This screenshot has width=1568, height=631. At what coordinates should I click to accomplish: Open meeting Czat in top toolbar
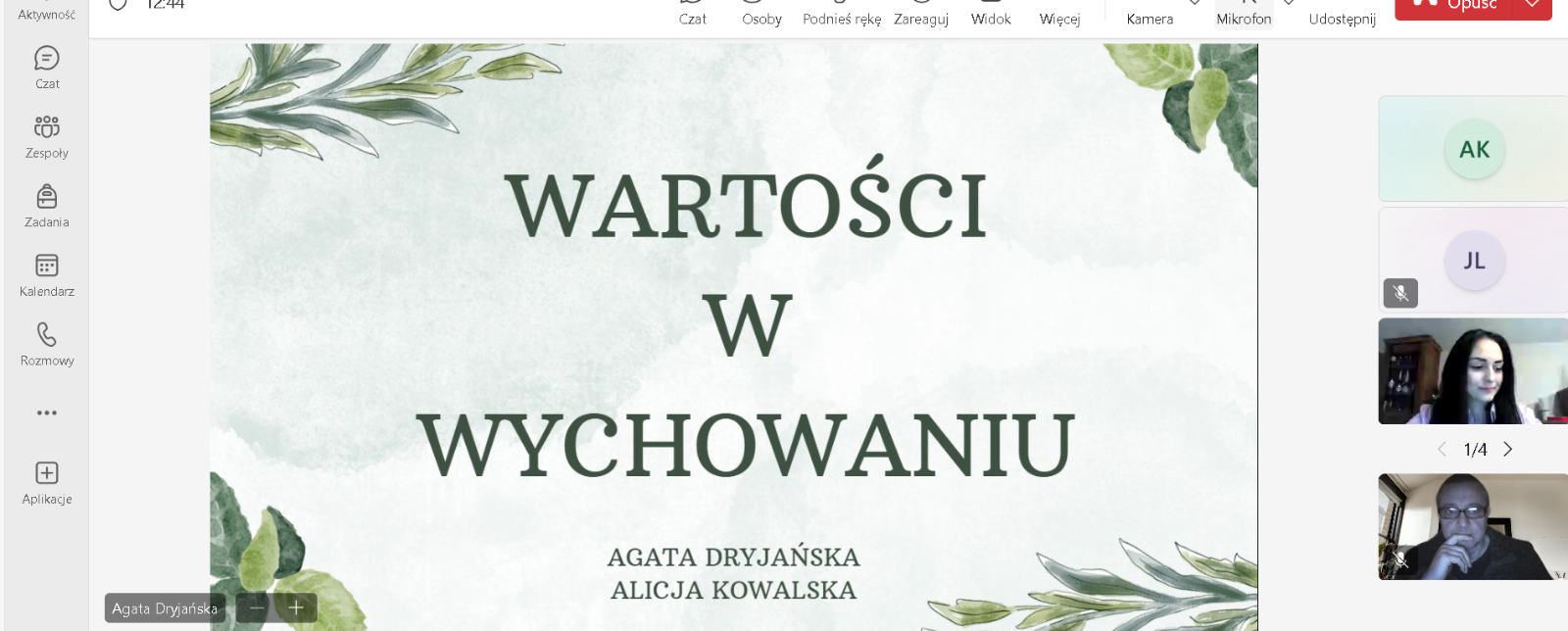(x=693, y=14)
